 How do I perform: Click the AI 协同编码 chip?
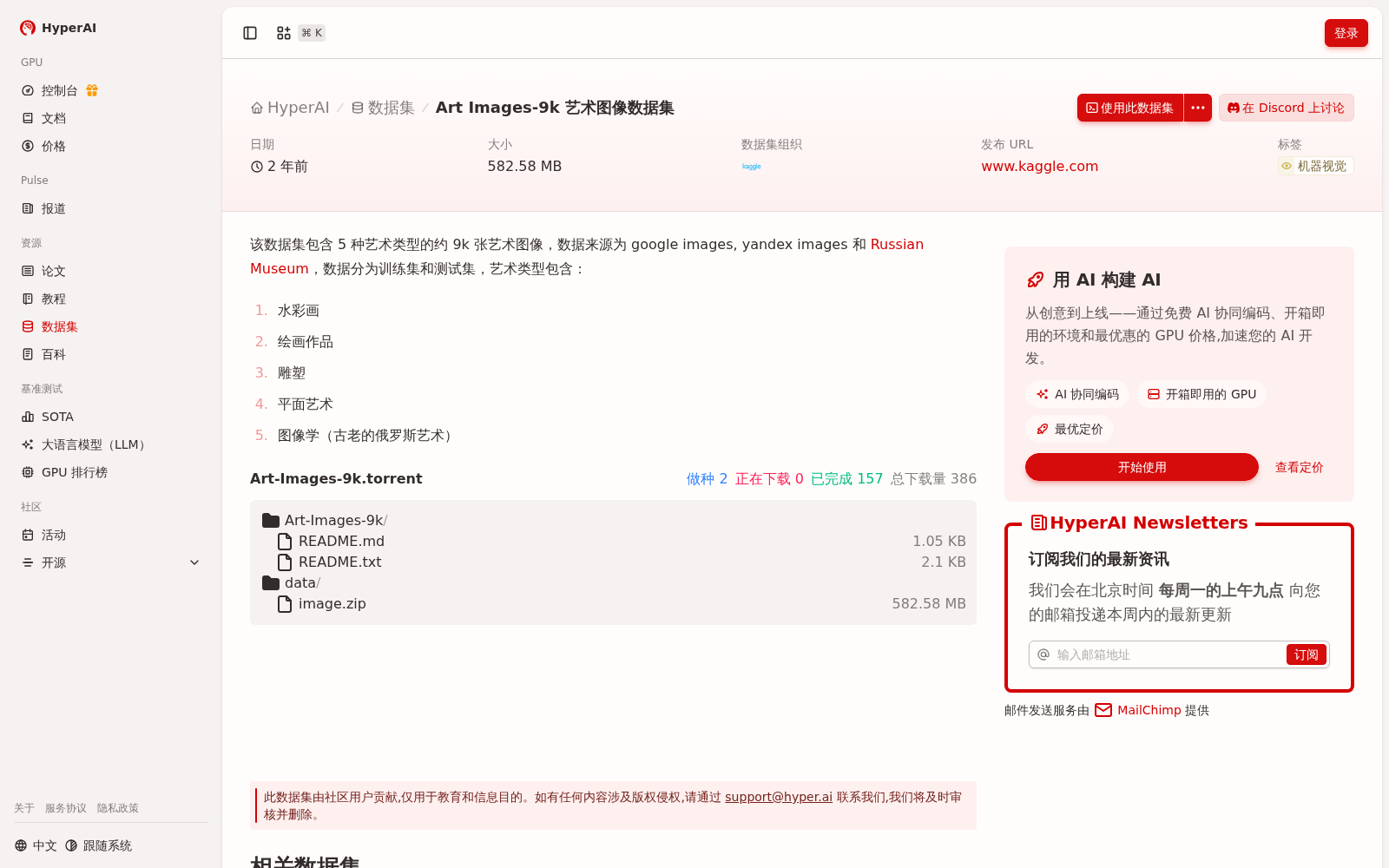point(1076,394)
